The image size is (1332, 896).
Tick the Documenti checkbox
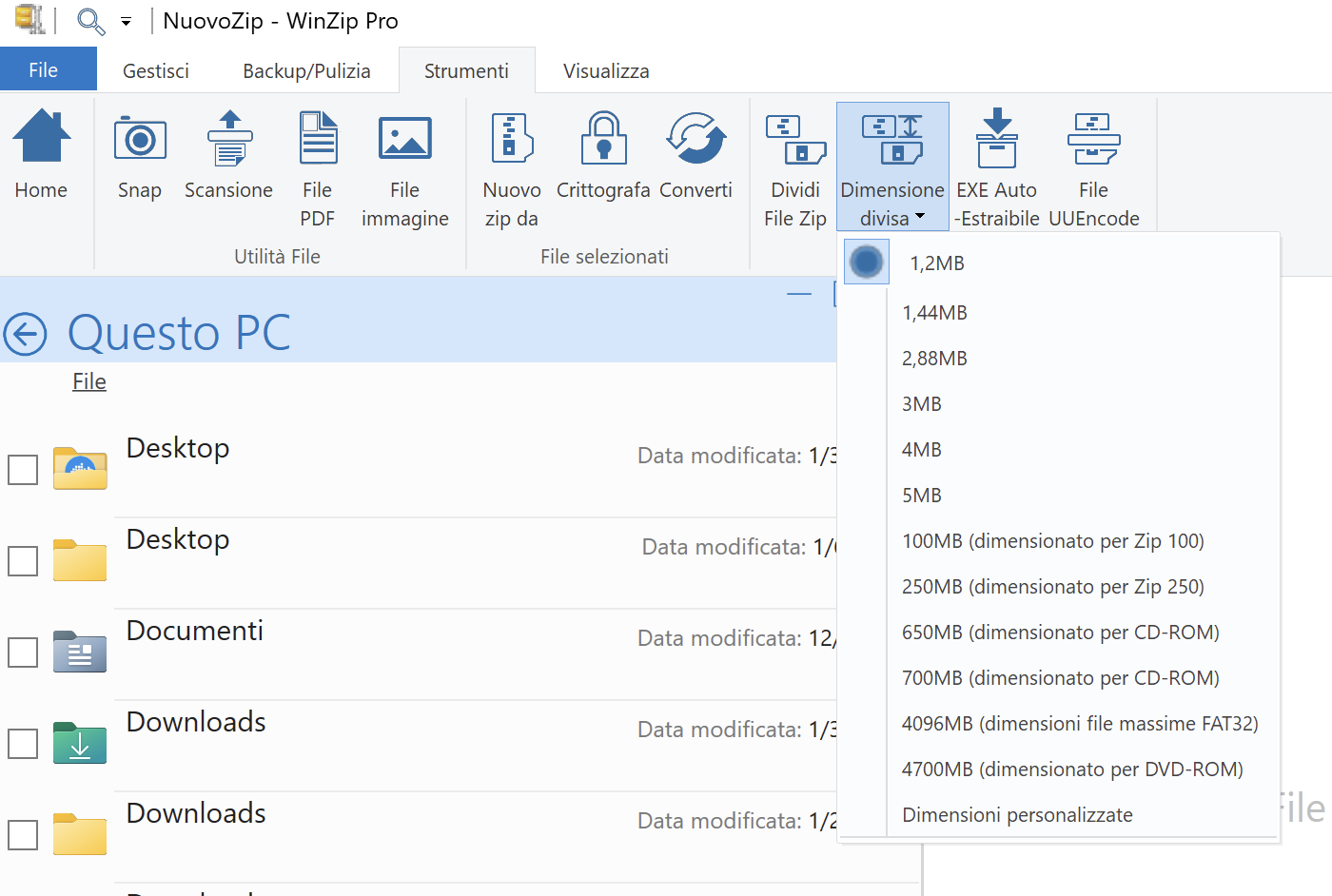[23, 653]
